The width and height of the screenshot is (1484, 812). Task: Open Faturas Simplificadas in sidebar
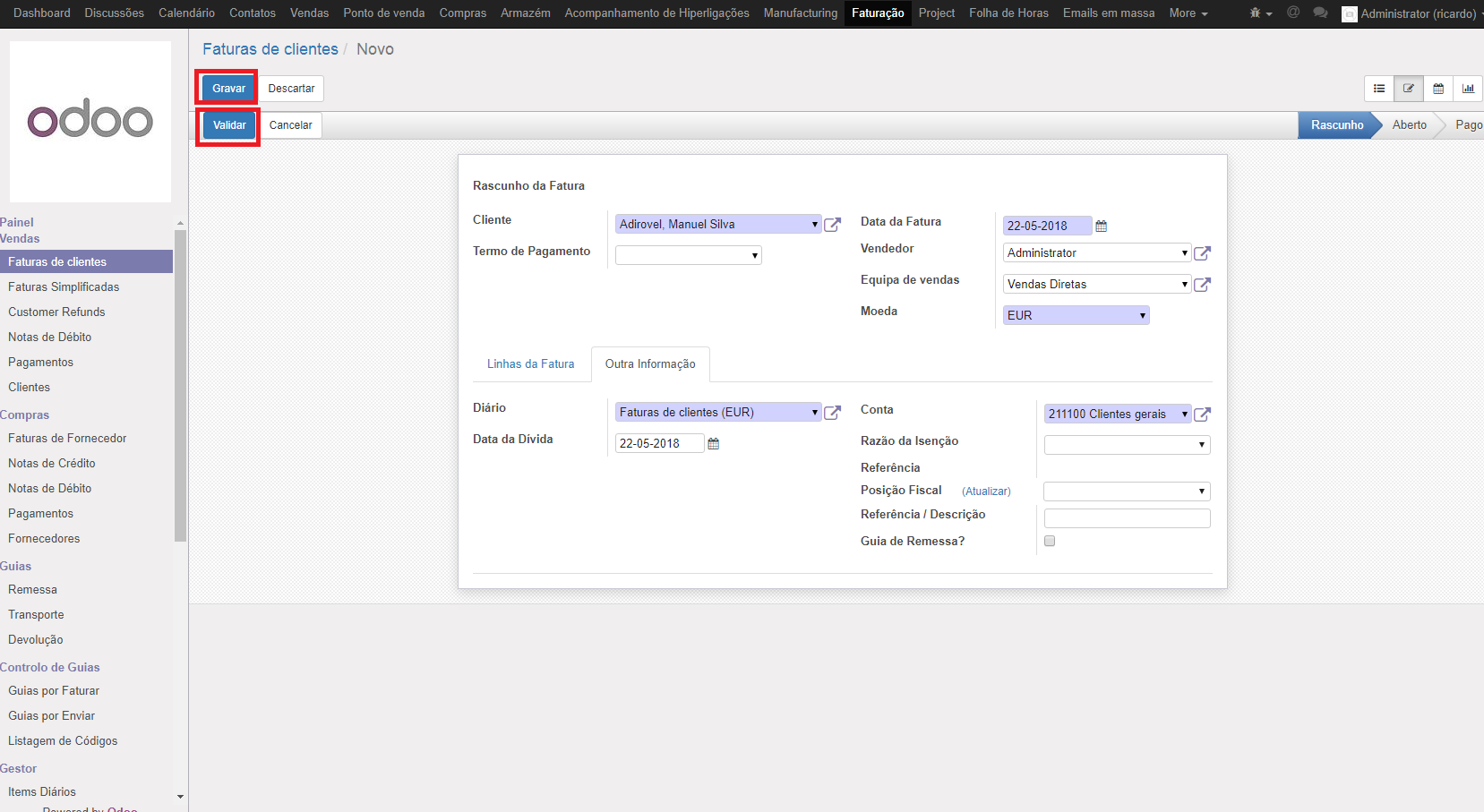64,287
